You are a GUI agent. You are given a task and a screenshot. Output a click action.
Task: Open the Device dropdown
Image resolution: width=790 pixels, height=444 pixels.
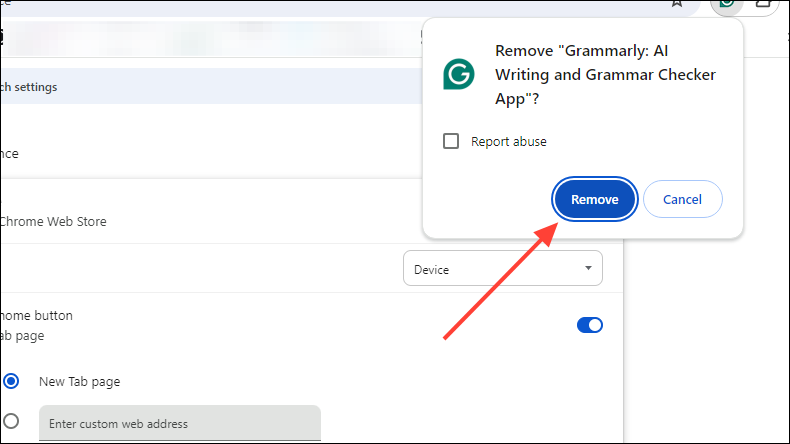503,268
